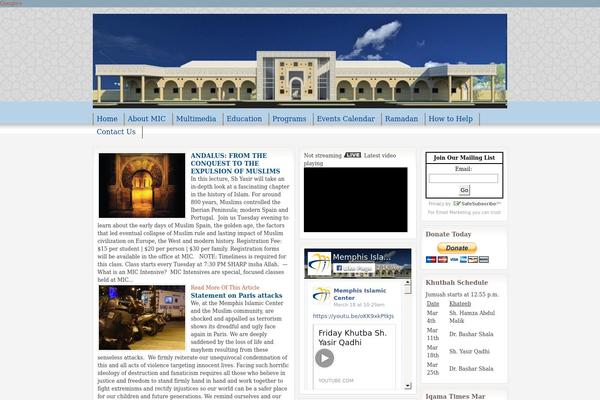Image resolution: width=600 pixels, height=400 pixels.
Task: Focus the mailing list Email field
Action: pyautogui.click(x=463, y=178)
